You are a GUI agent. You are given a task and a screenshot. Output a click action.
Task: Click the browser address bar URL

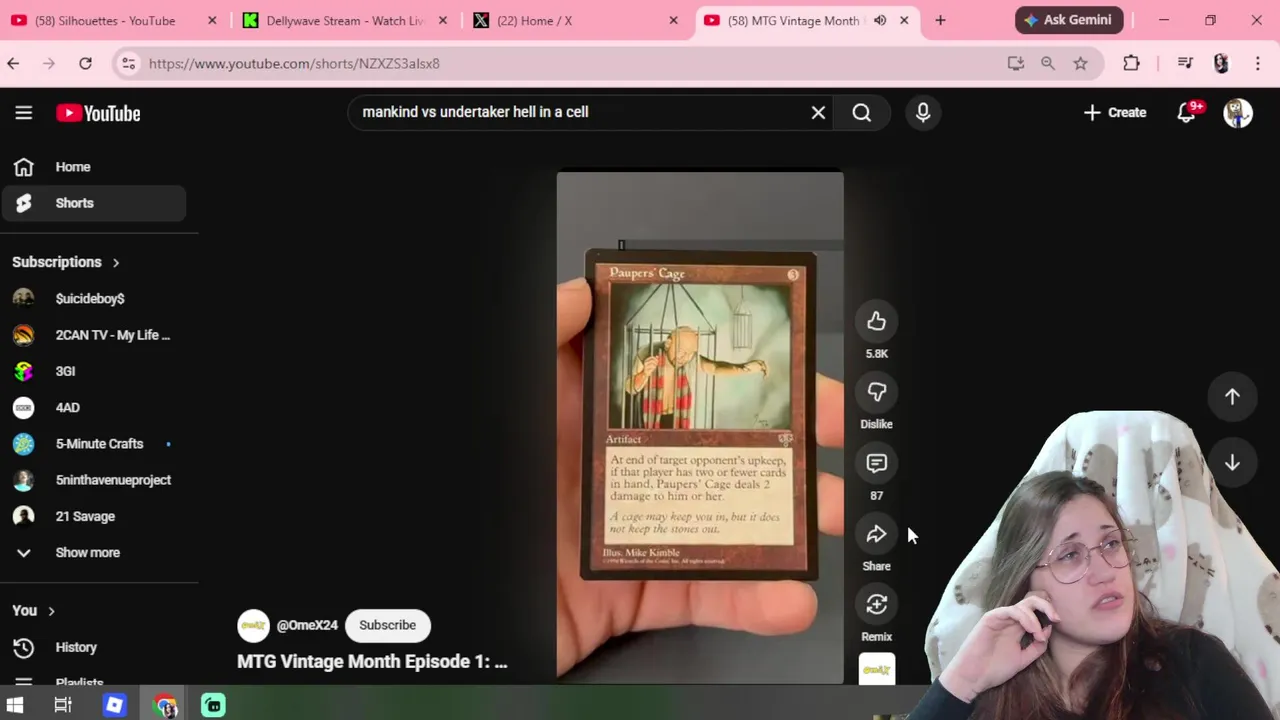[x=294, y=63]
